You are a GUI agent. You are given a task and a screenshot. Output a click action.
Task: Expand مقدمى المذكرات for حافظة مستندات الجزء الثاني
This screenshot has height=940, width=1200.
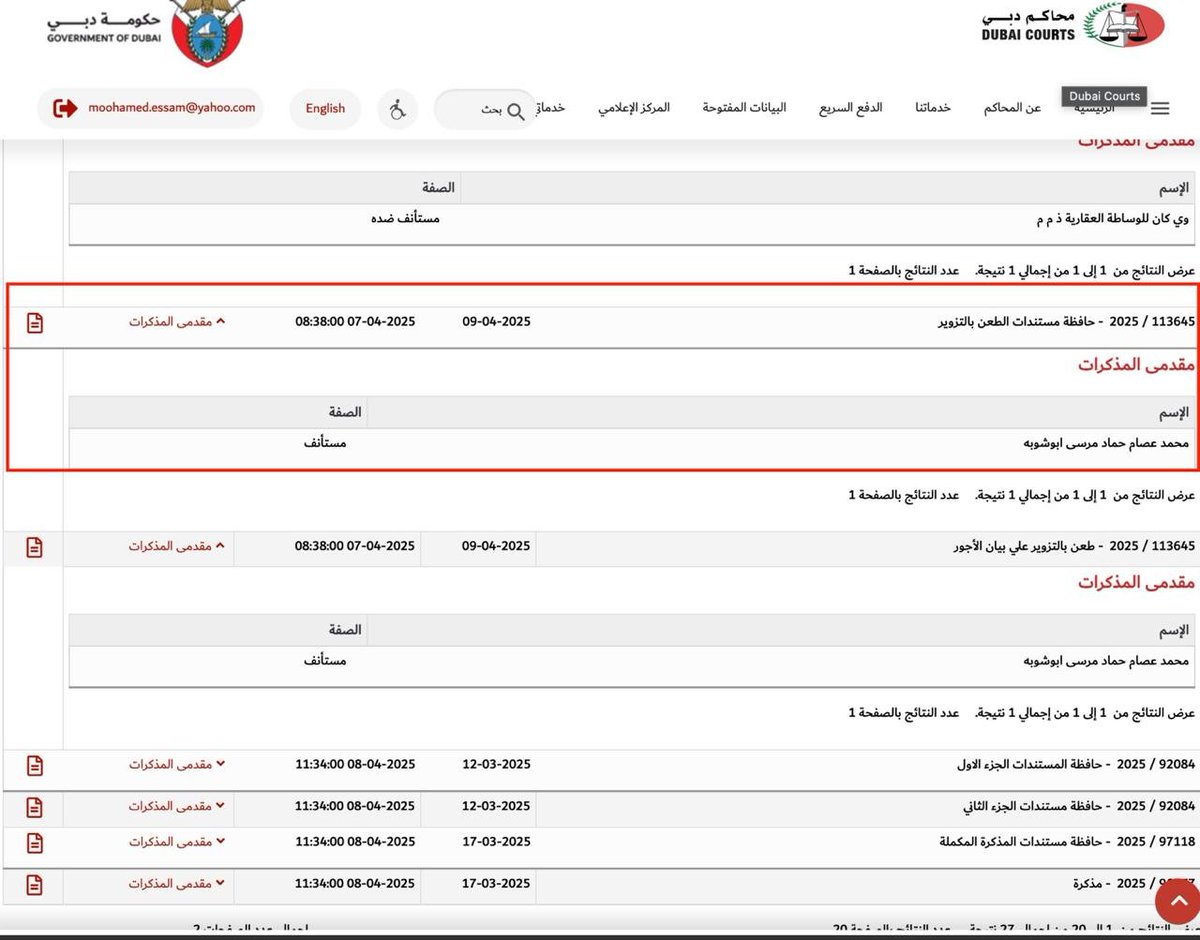(x=177, y=806)
